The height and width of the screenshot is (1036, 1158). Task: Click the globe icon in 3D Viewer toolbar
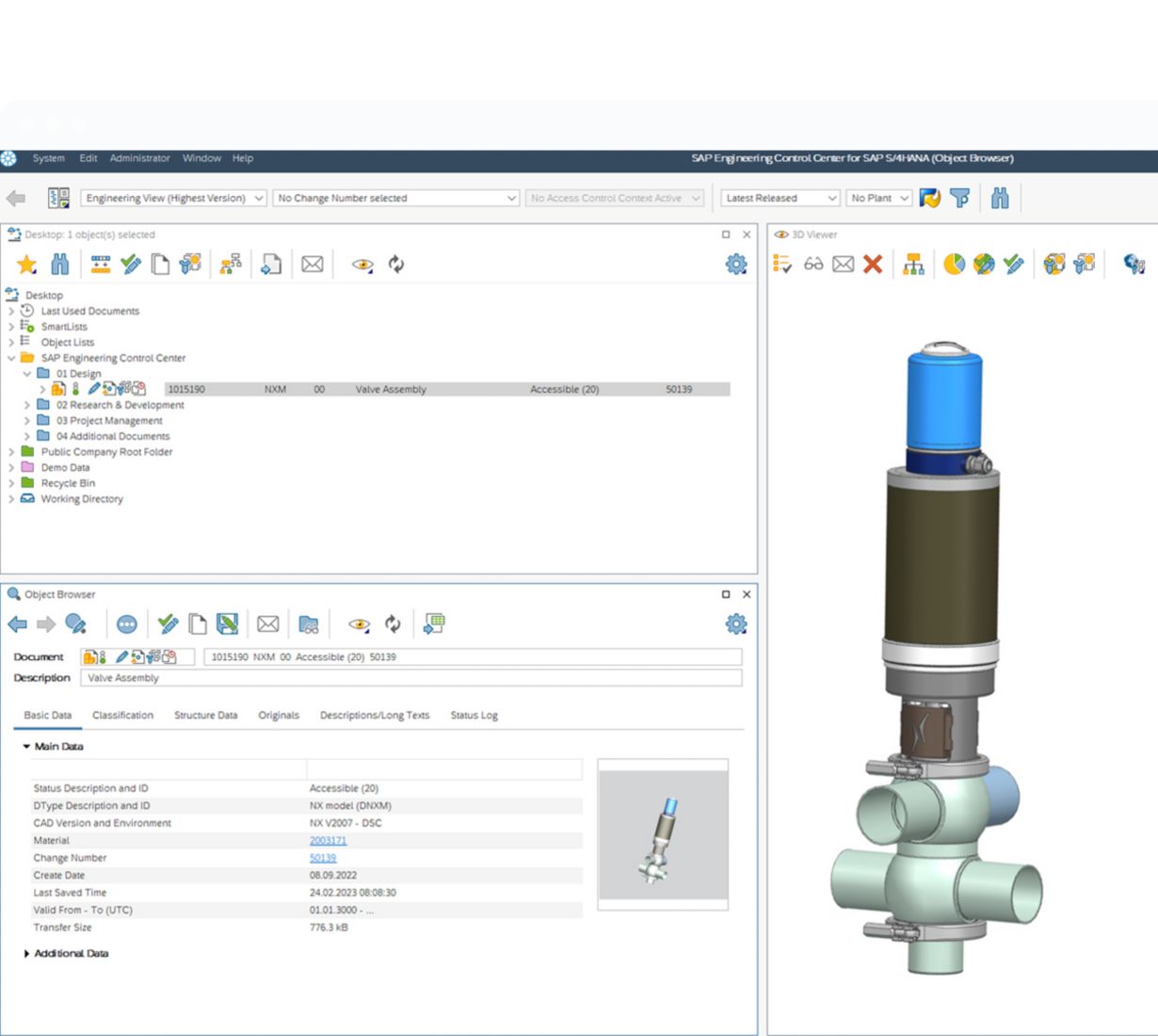pyautogui.click(x=1134, y=265)
